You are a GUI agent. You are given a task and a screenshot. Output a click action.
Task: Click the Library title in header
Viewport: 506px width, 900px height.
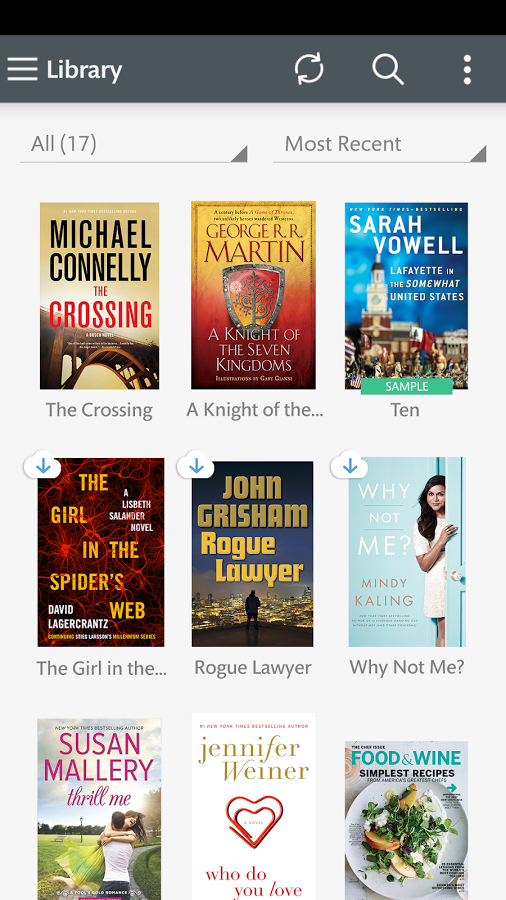click(x=84, y=70)
